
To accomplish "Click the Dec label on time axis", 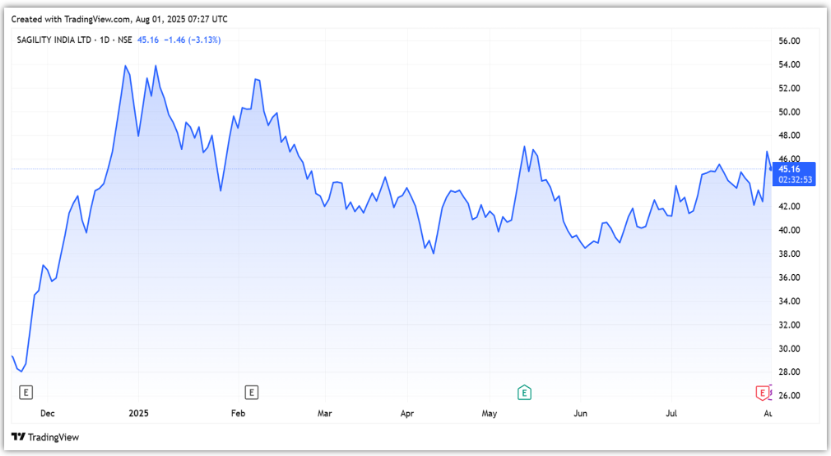I will tap(47, 412).
